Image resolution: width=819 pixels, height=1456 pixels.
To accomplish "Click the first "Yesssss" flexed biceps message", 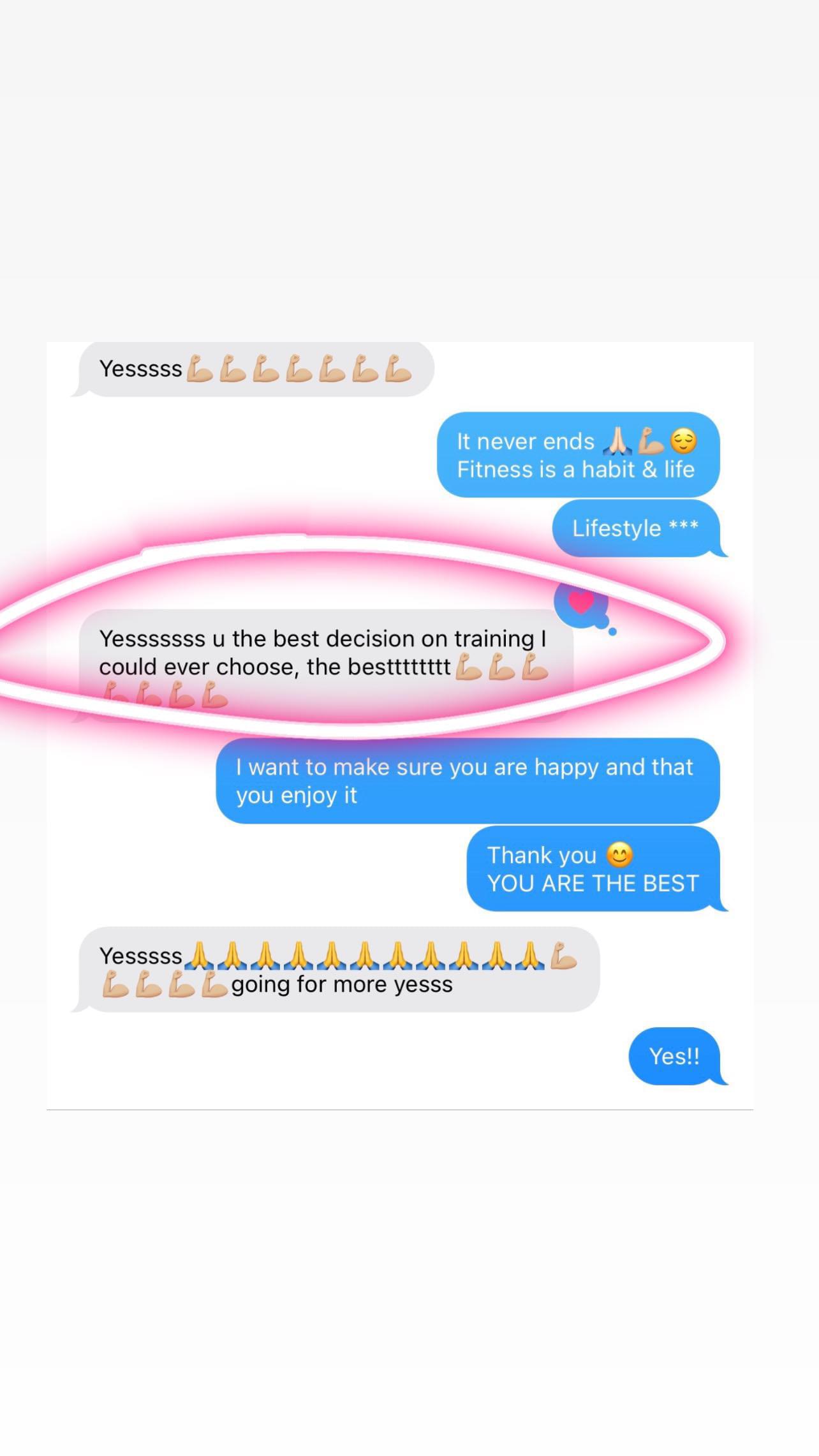I will click(253, 369).
